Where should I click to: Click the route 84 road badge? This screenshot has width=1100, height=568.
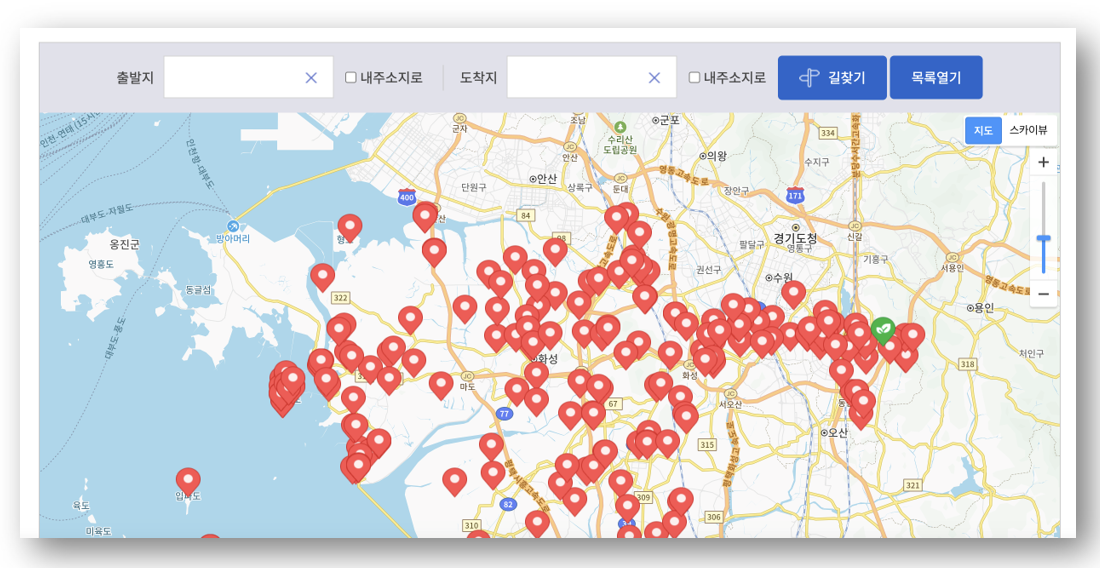(525, 213)
